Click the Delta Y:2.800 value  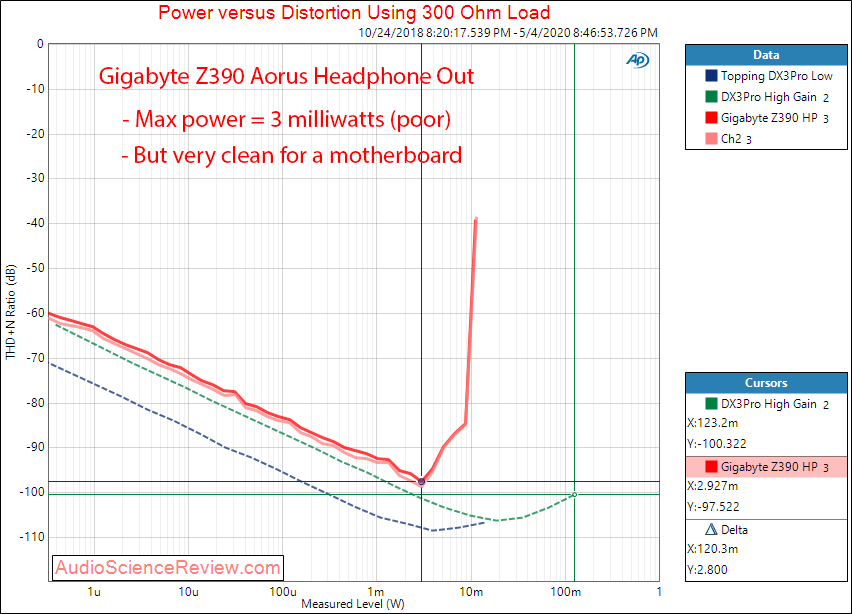coord(707,569)
